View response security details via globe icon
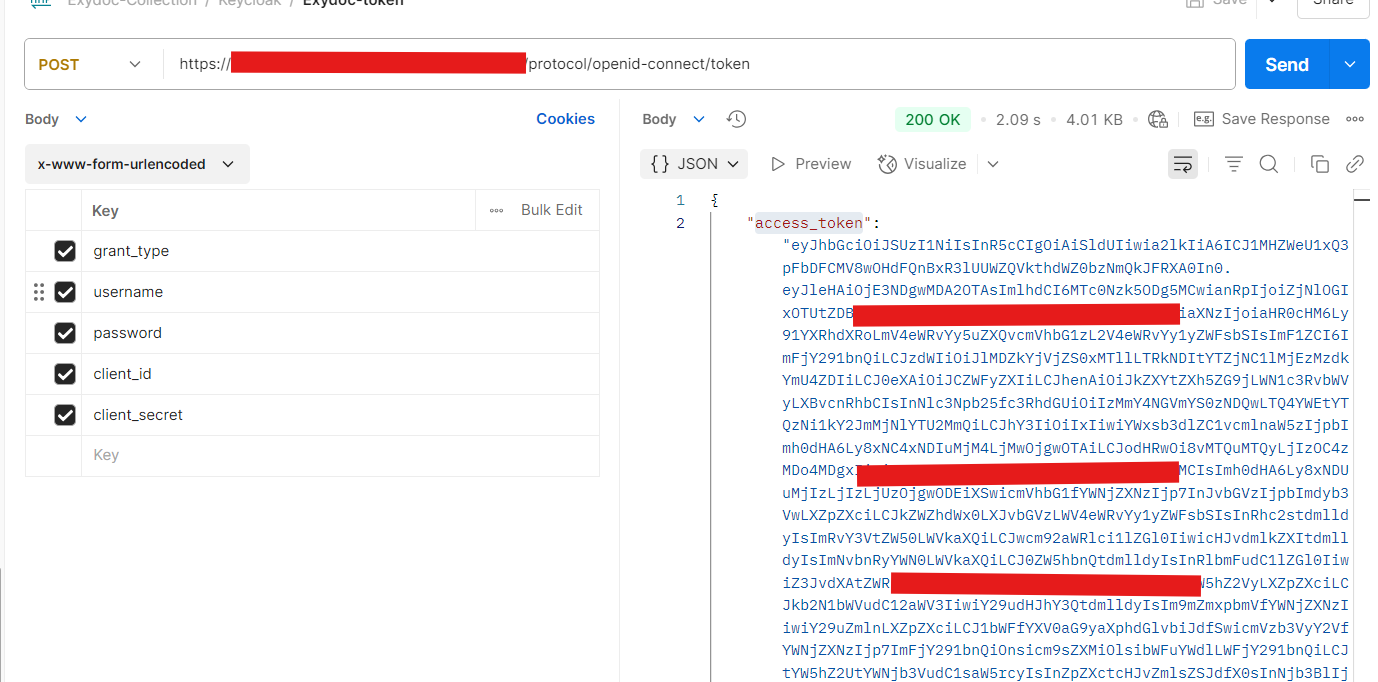1378x682 pixels. (1158, 119)
